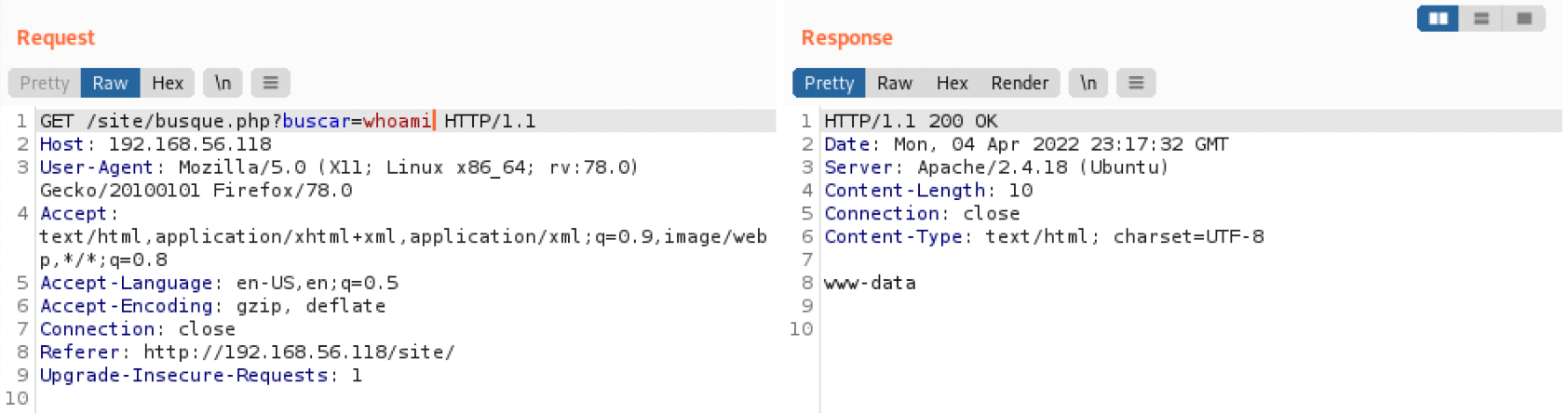Select the Raw view in Request
1568x413 pixels.
pyautogui.click(x=110, y=83)
